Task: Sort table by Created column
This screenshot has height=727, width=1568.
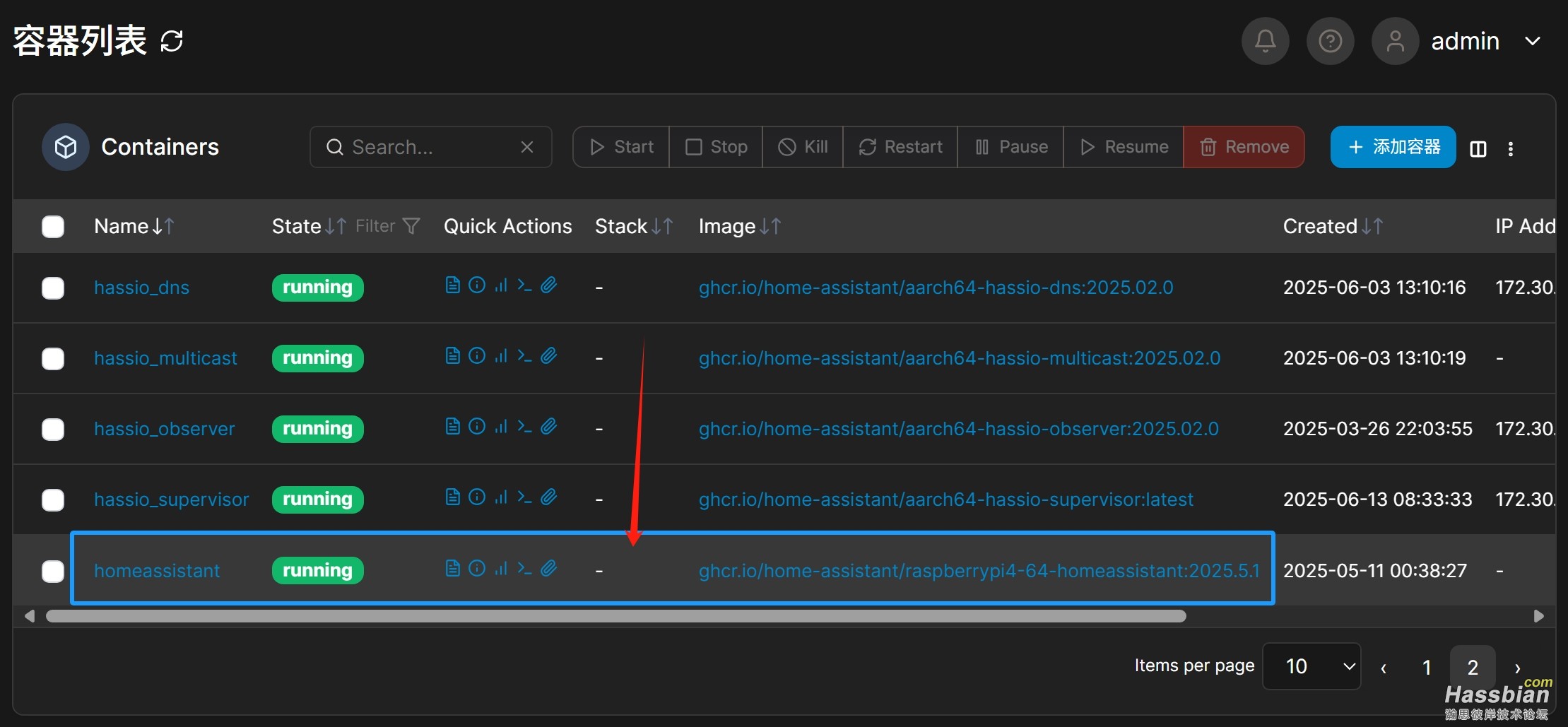Action: 1333,226
